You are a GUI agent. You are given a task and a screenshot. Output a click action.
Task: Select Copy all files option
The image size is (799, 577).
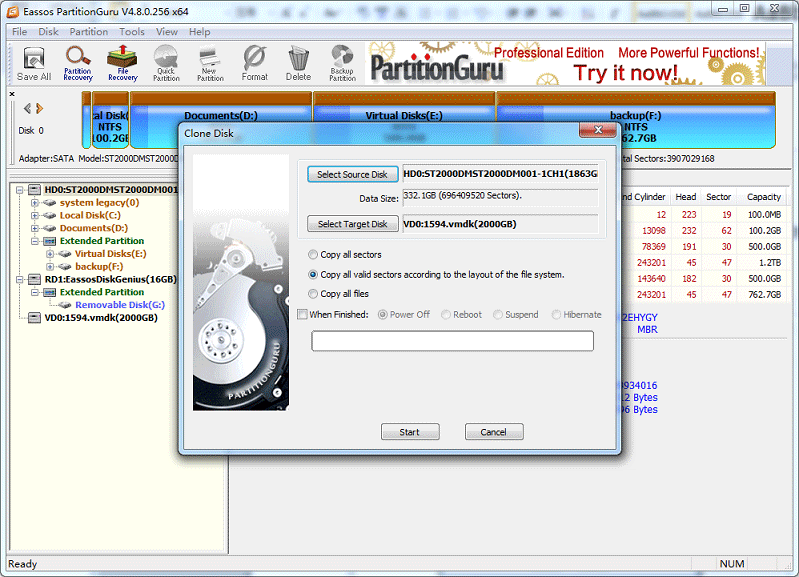[313, 294]
